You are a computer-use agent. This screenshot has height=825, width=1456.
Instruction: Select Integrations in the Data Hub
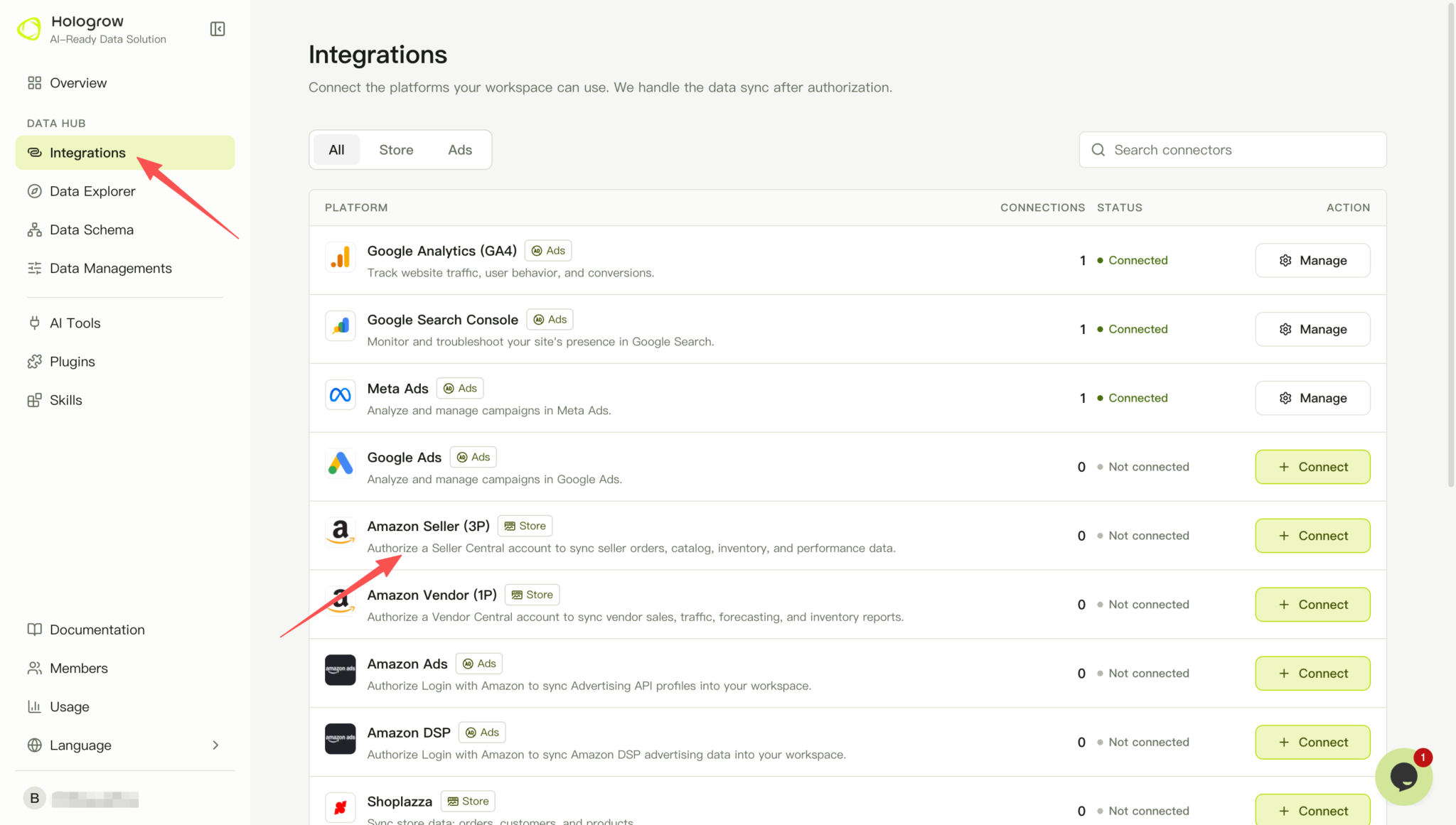[x=125, y=153]
